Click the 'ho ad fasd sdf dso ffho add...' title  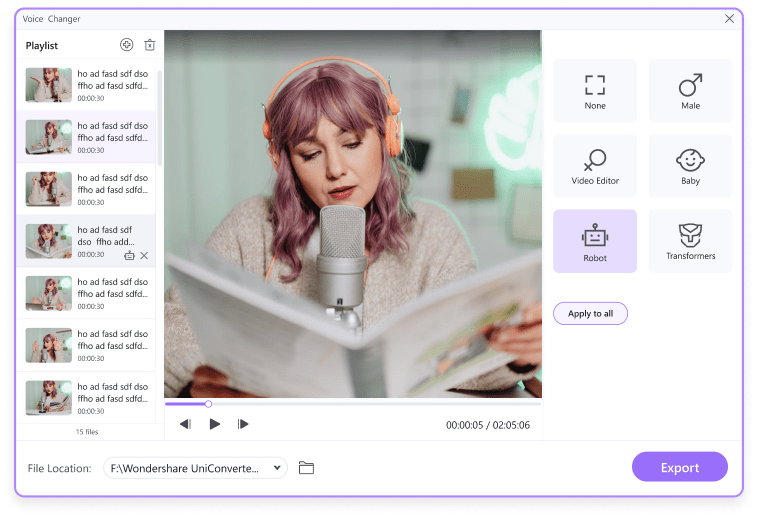tap(106, 236)
